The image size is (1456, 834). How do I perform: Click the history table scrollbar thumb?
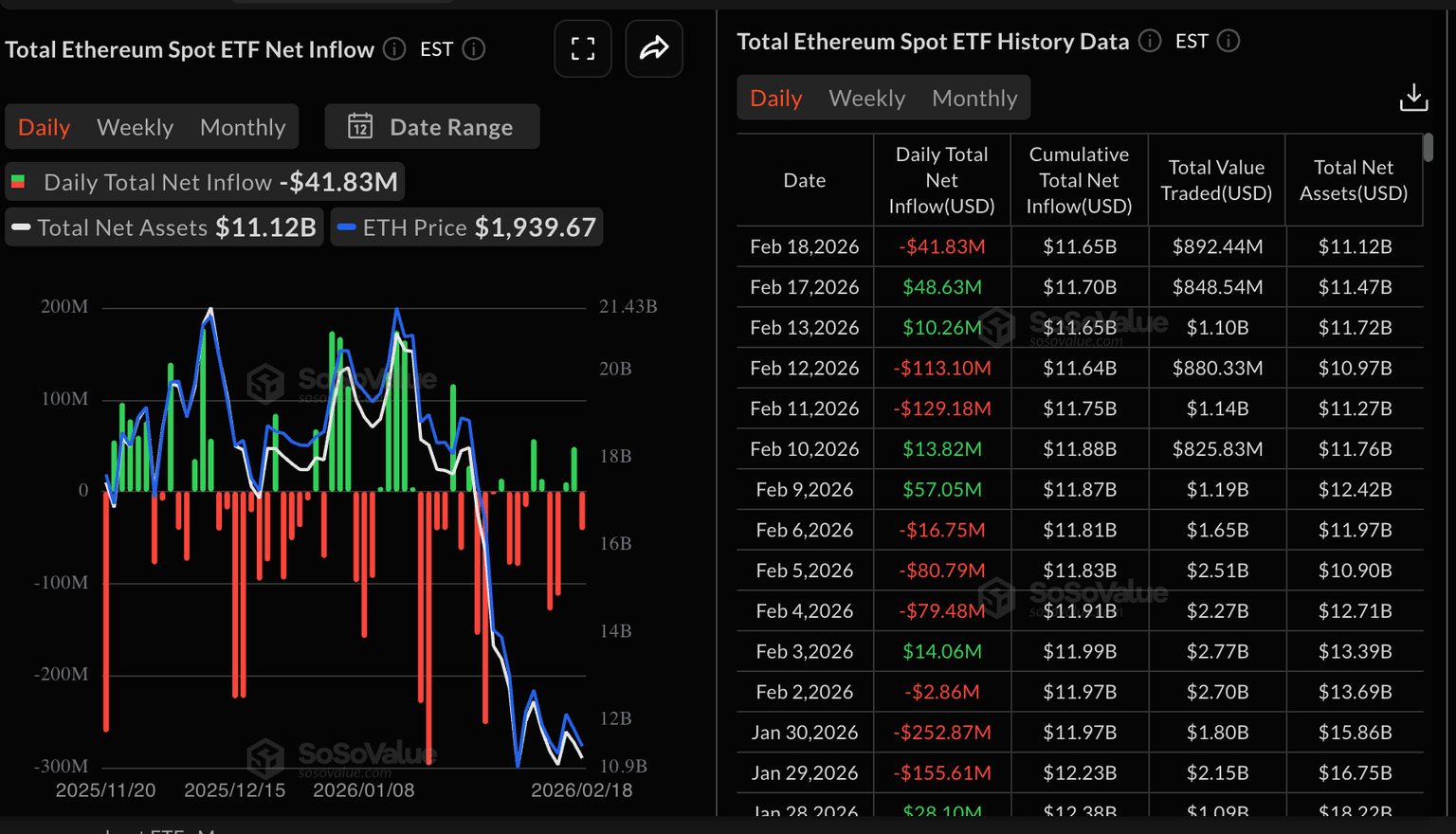(1429, 148)
